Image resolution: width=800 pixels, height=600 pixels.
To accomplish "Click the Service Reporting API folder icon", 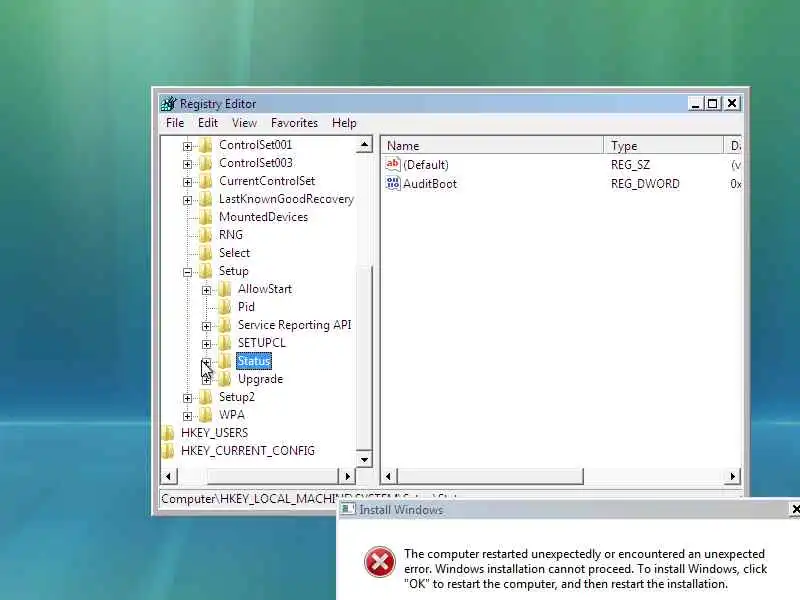I will point(224,325).
